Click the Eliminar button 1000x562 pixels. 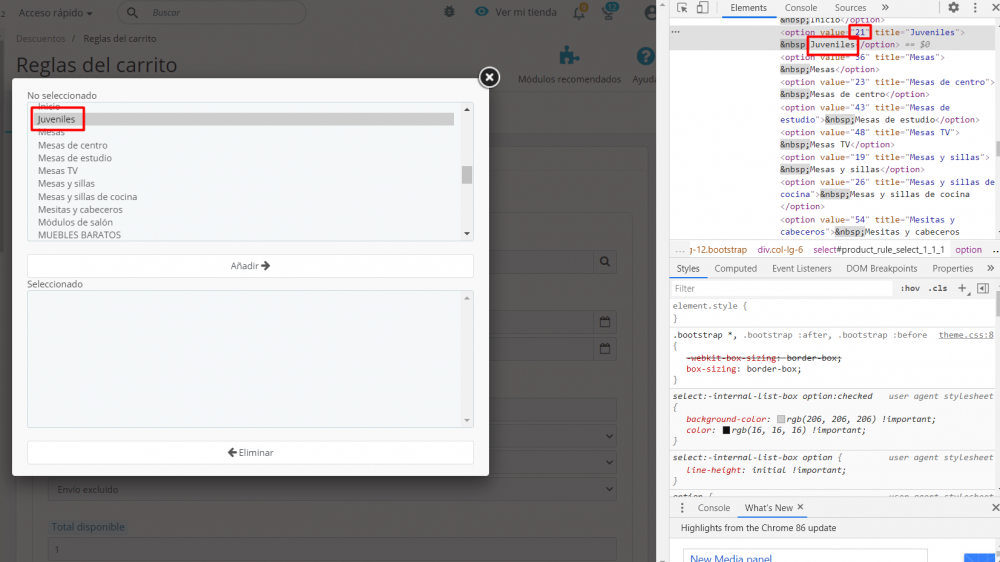250,452
